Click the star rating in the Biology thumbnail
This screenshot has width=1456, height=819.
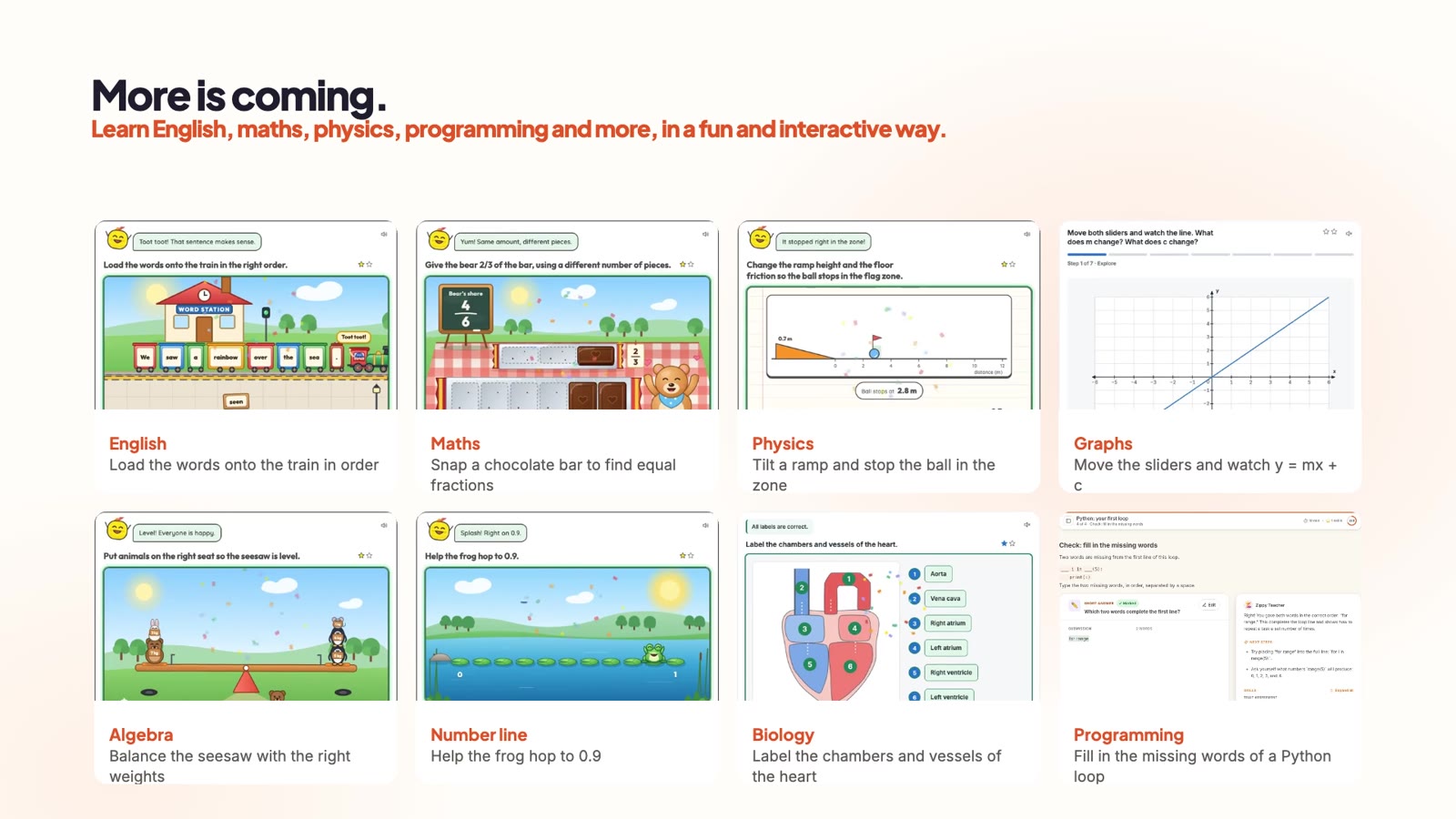pos(1007,543)
